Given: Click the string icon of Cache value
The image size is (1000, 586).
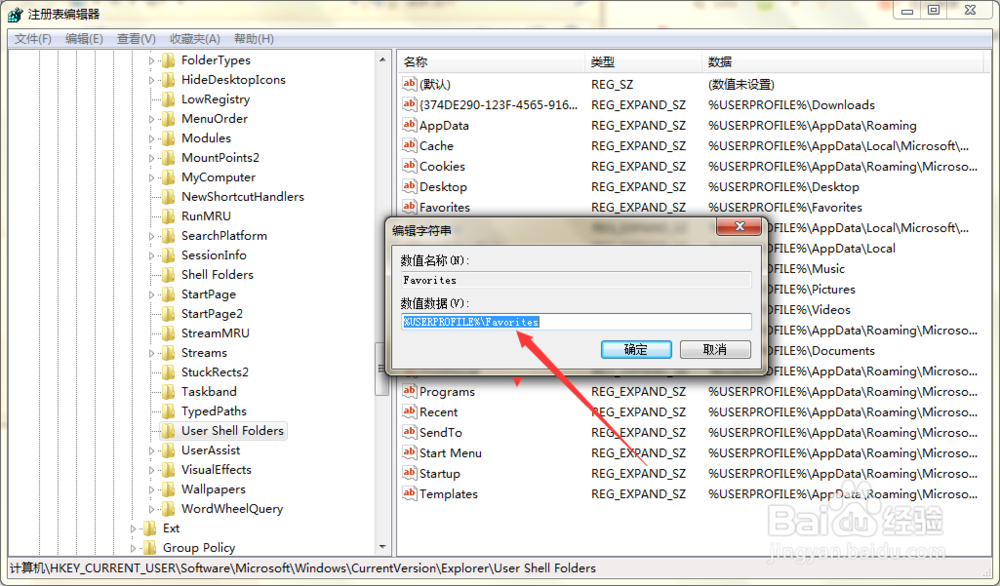Looking at the screenshot, I should [409, 145].
